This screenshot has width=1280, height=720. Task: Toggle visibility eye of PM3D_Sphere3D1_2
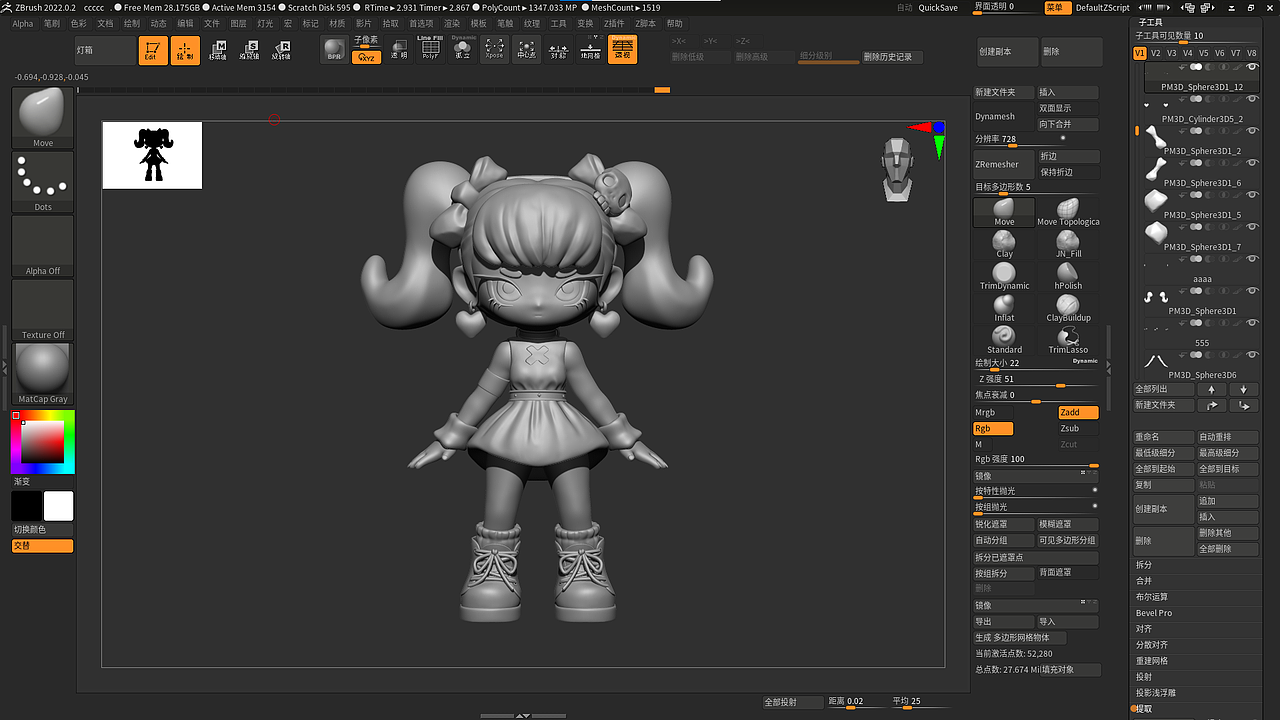pyautogui.click(x=1252, y=131)
